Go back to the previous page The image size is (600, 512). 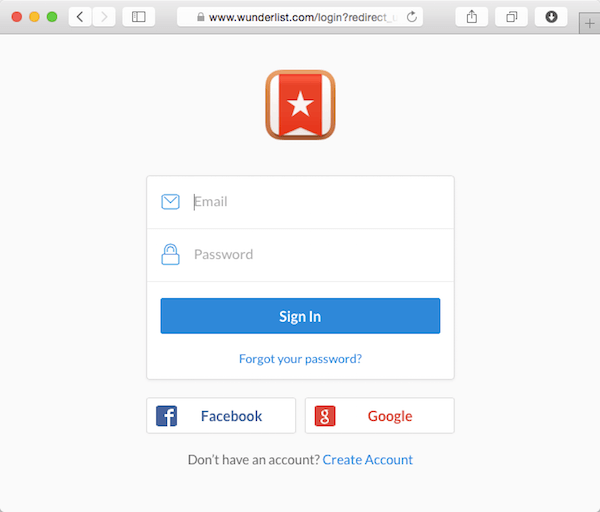click(x=80, y=17)
